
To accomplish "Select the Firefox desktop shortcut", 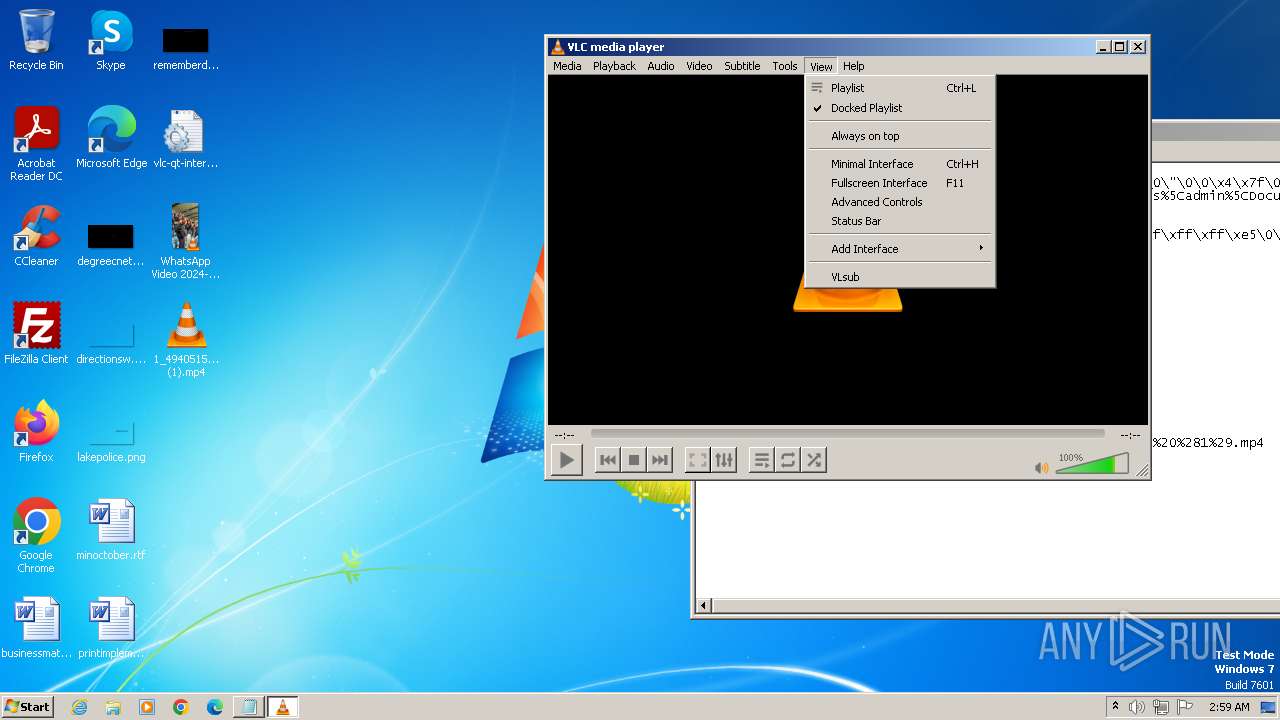I will pos(36,431).
